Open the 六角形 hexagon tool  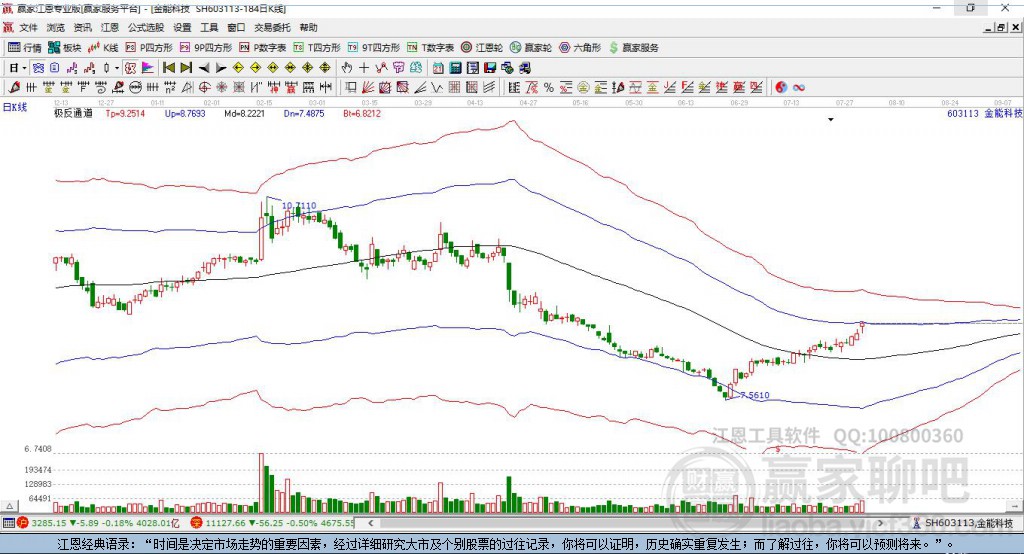580,48
